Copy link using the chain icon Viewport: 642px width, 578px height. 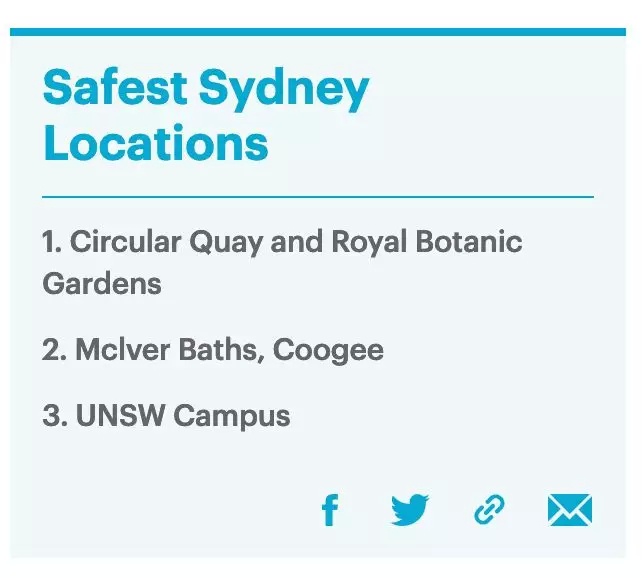click(x=489, y=510)
